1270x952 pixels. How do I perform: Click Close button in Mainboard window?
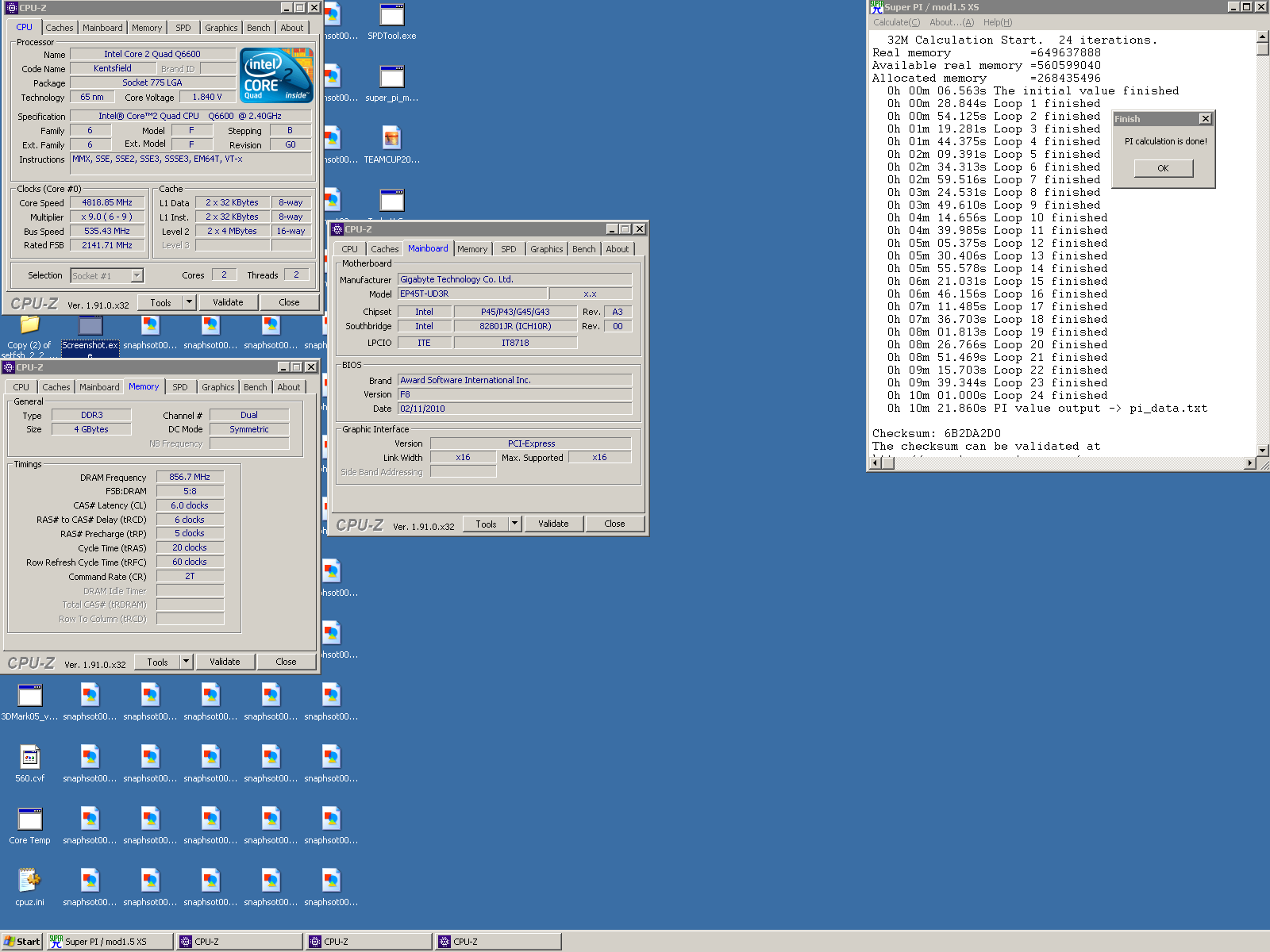click(614, 524)
